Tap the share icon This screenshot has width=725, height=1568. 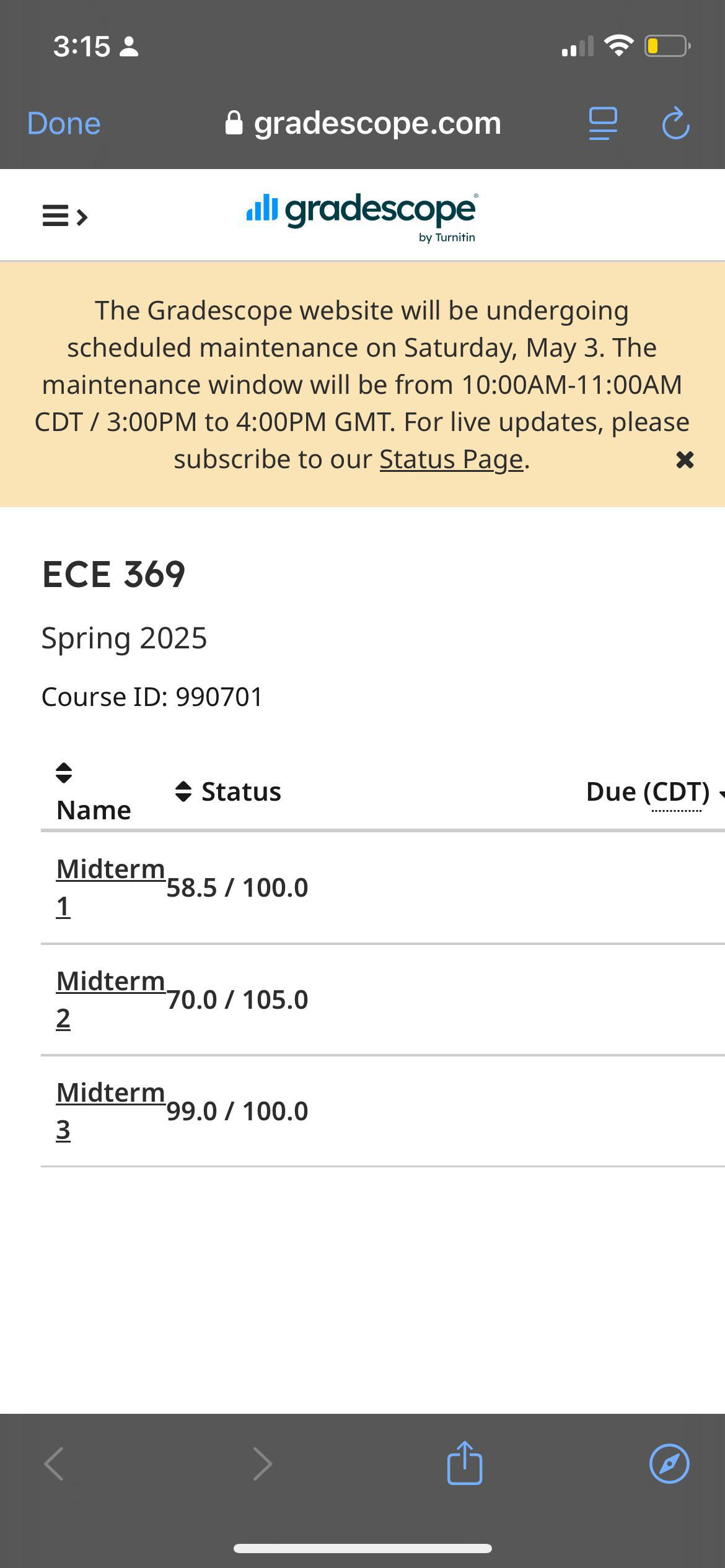(465, 1463)
